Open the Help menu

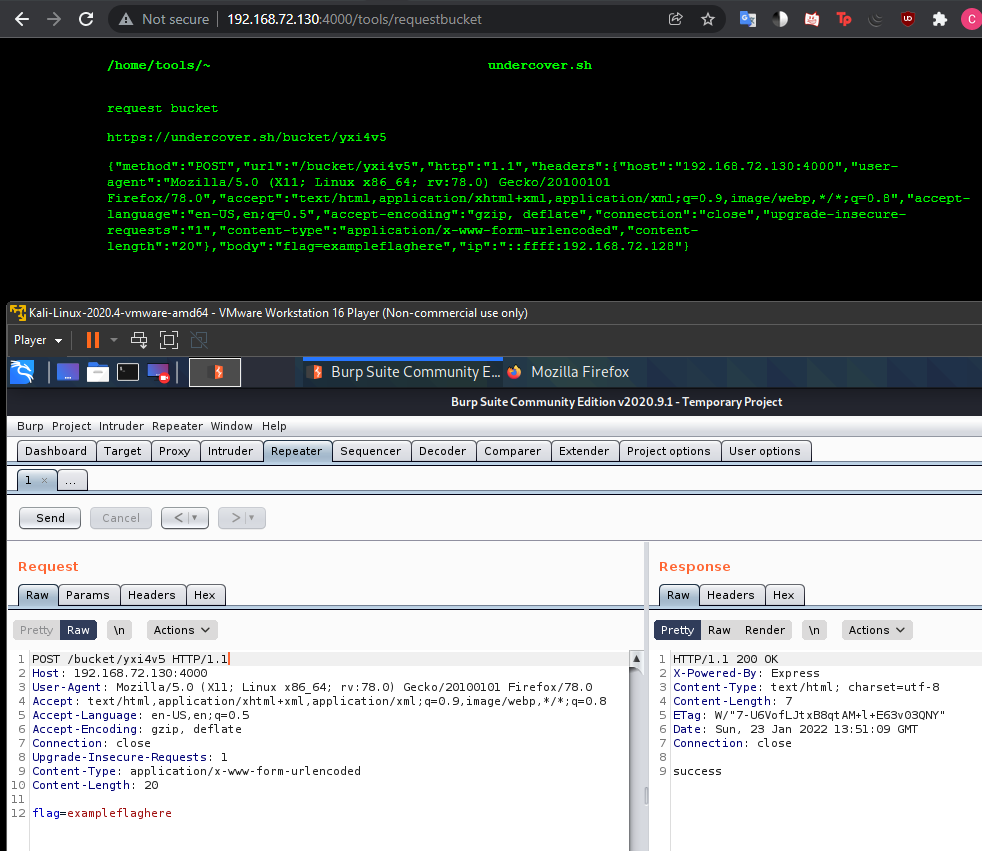point(274,426)
